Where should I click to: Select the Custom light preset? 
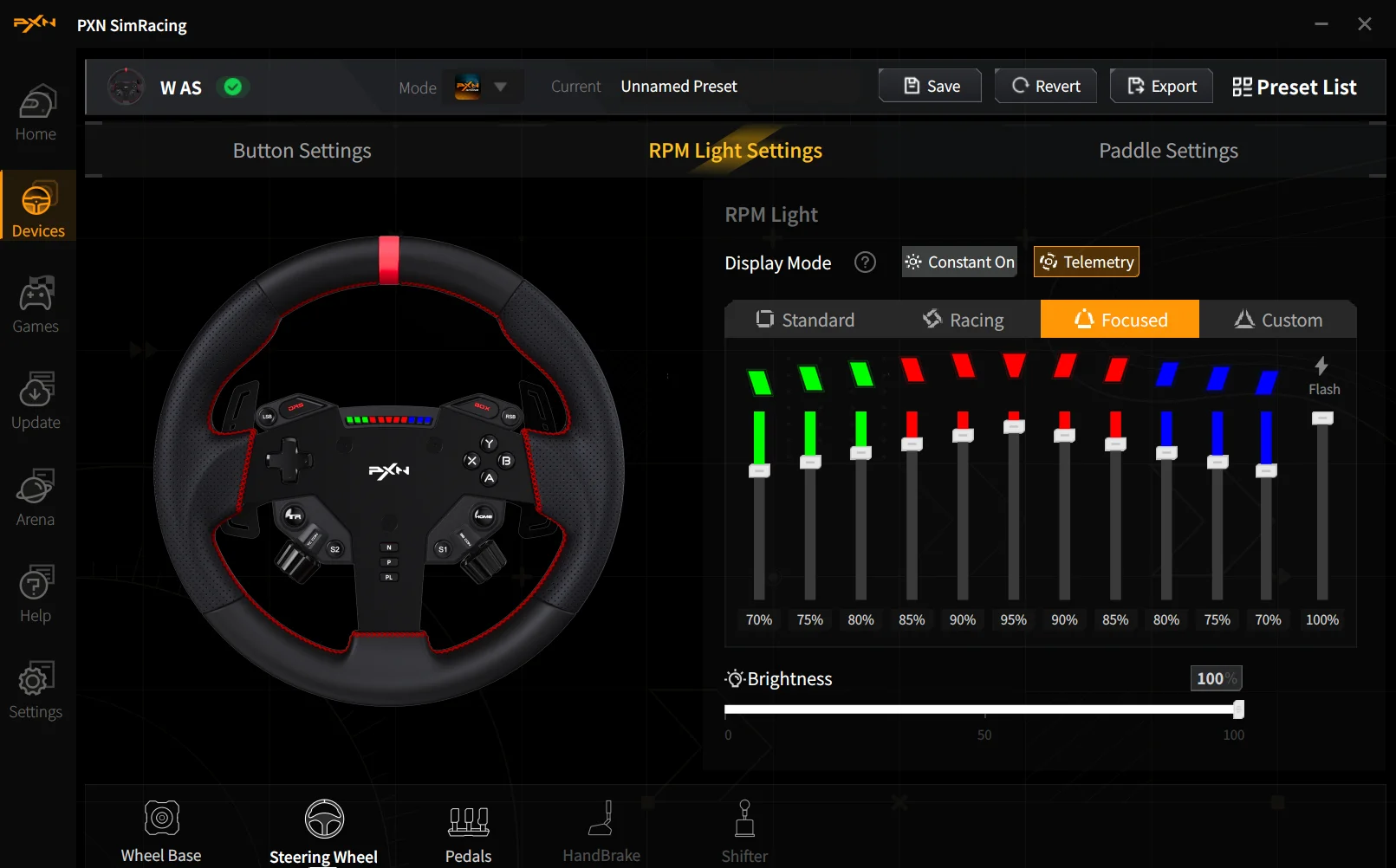coord(1278,320)
